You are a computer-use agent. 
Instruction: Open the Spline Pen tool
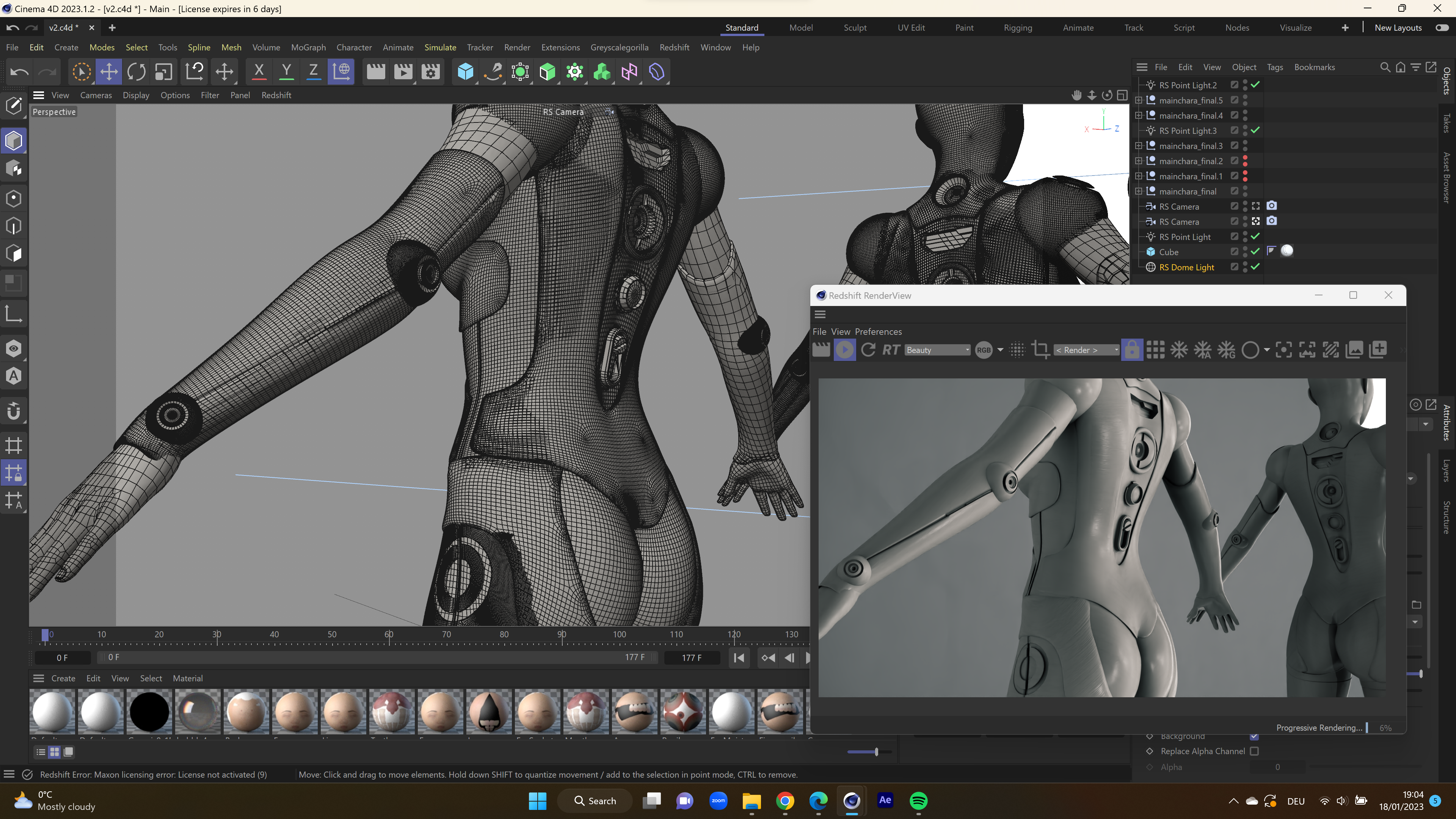click(x=493, y=72)
